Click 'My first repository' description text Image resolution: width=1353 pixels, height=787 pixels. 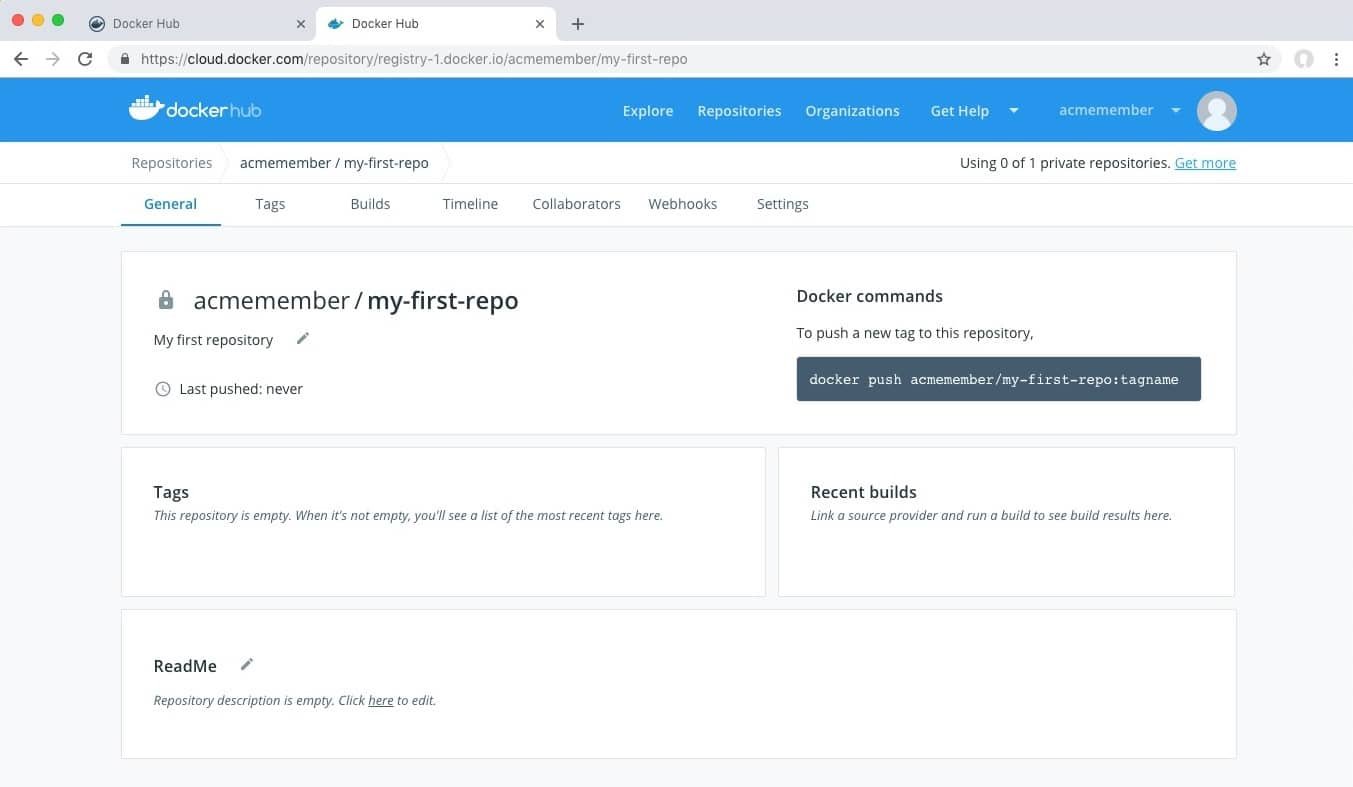(213, 340)
